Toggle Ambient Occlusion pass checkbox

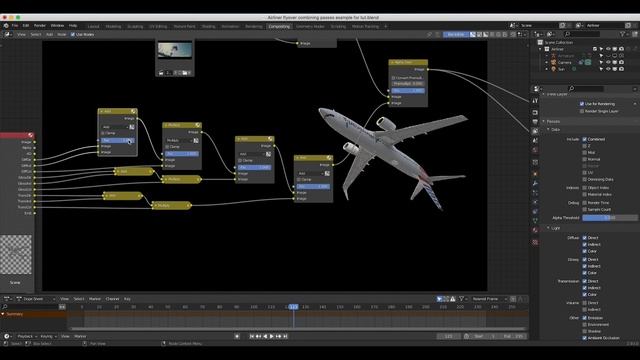click(x=585, y=338)
